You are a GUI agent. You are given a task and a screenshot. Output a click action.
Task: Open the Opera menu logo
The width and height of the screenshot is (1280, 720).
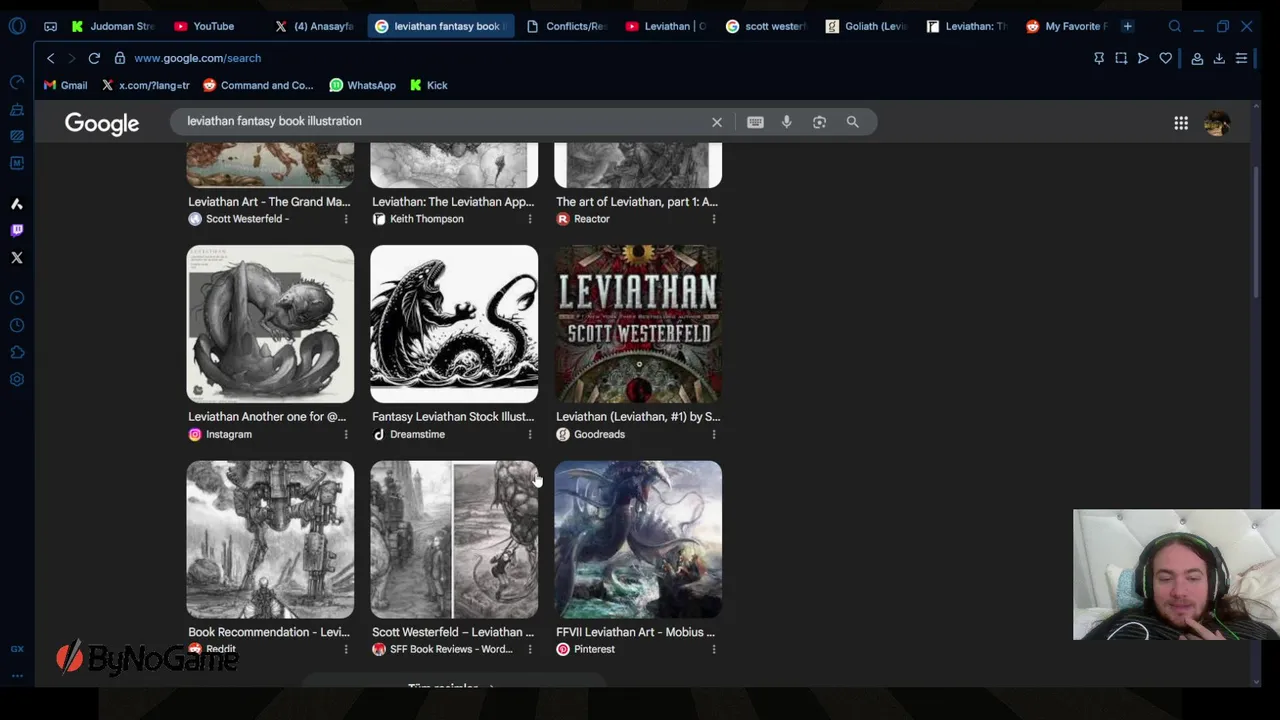17,26
